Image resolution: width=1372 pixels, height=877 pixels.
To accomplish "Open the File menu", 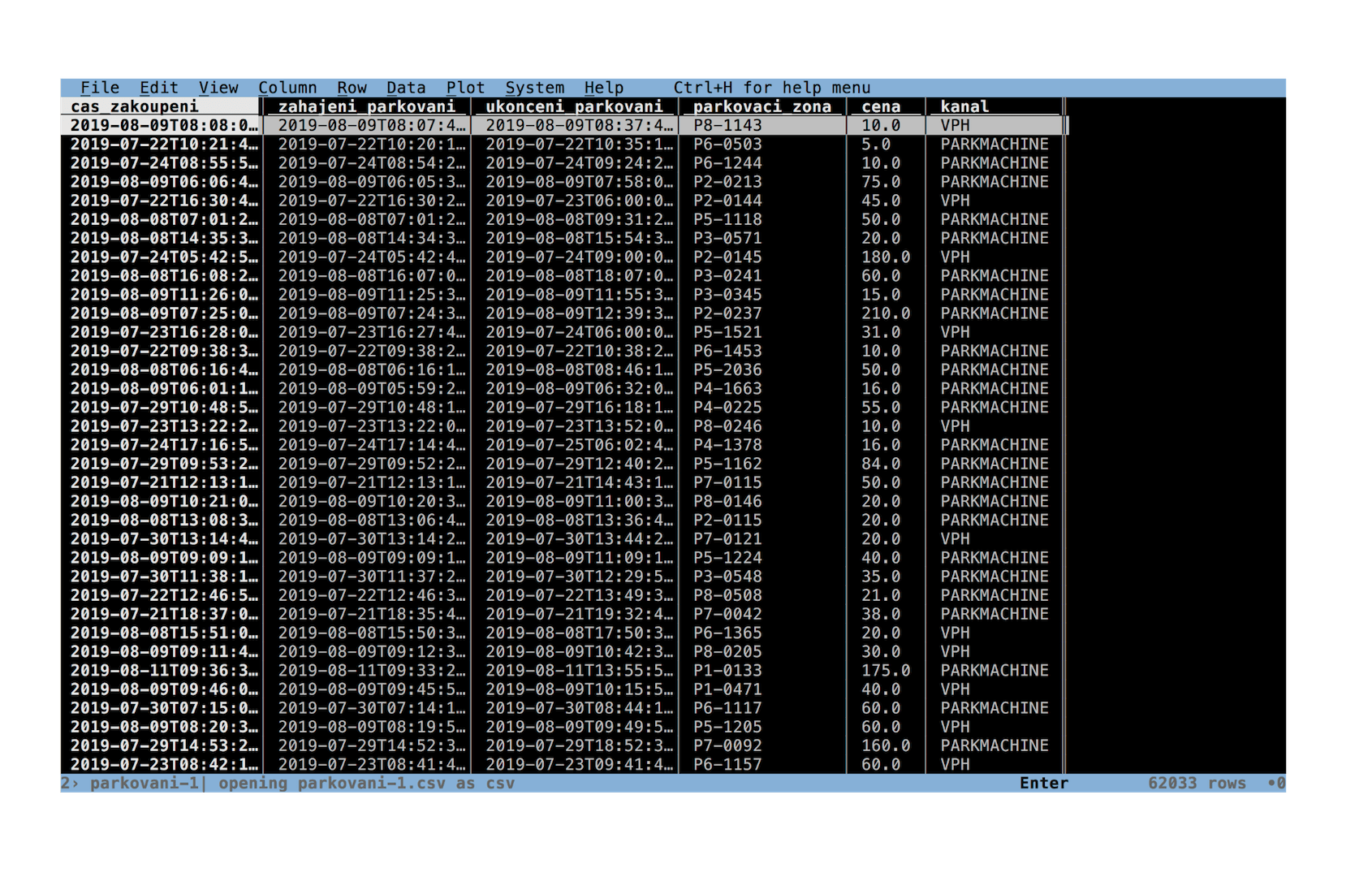I will coord(100,88).
